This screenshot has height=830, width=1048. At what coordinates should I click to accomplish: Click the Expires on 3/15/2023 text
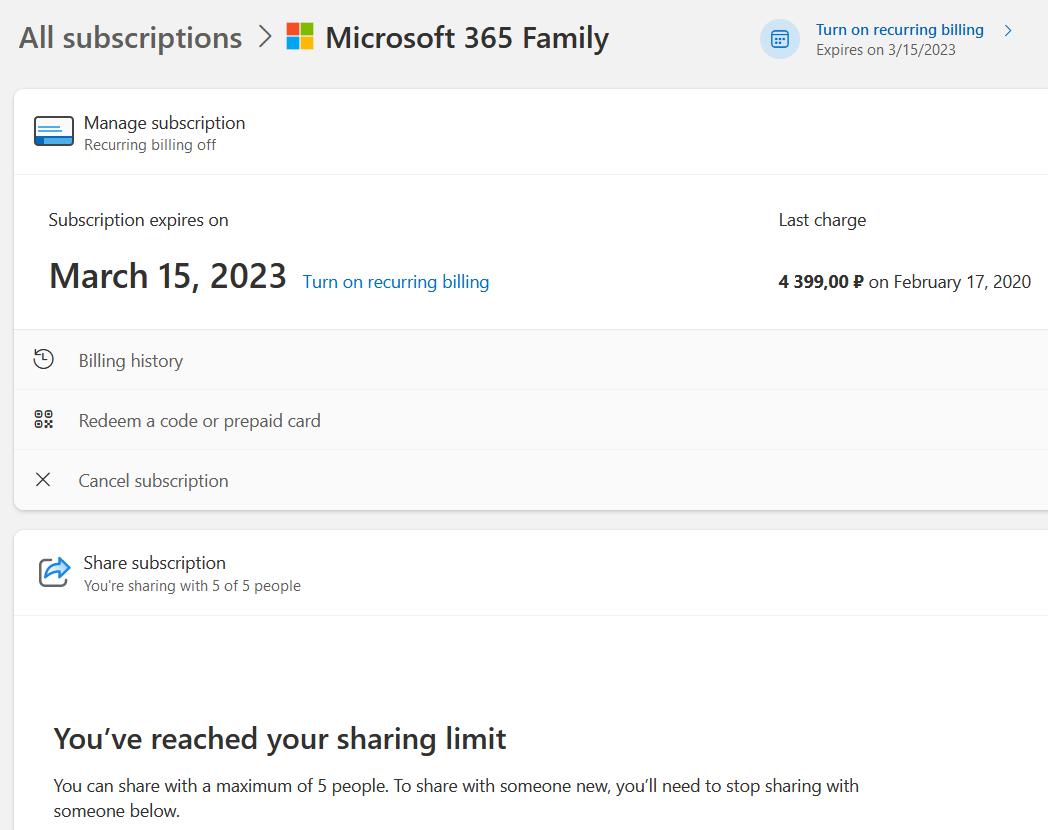coord(886,50)
